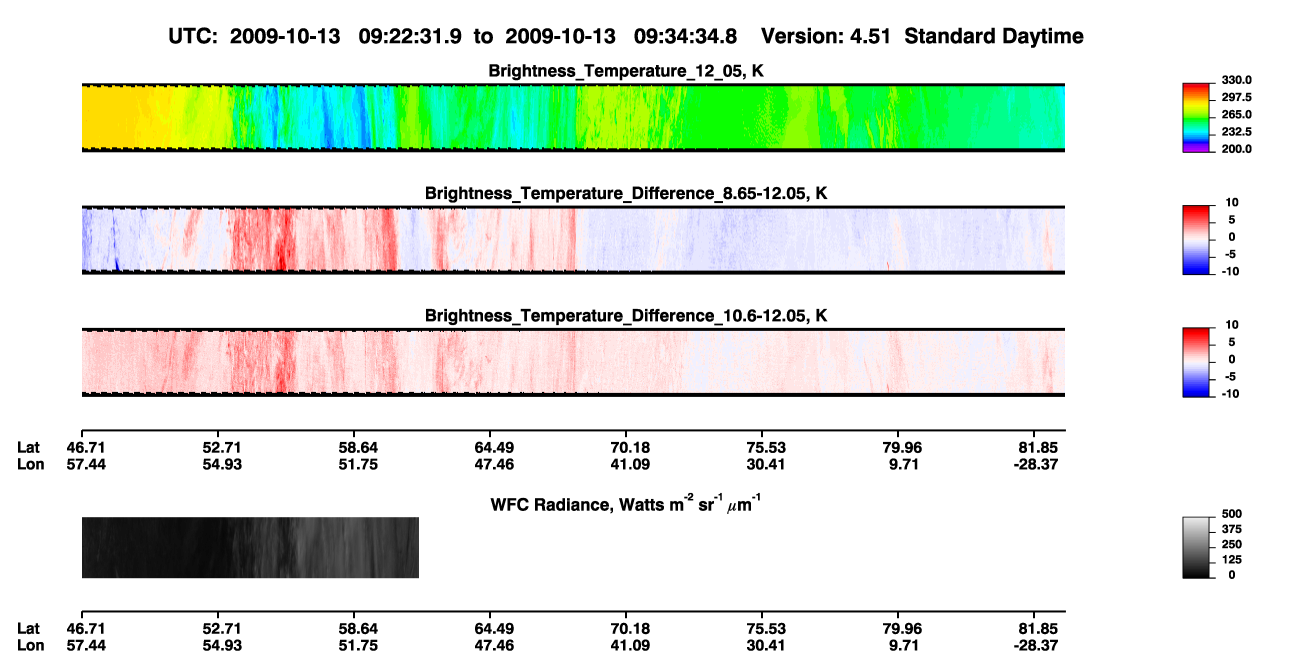Click the Brightness_Temperature_Difference_8.65-12.05, K heading
The image size is (1300, 667).
(627, 193)
